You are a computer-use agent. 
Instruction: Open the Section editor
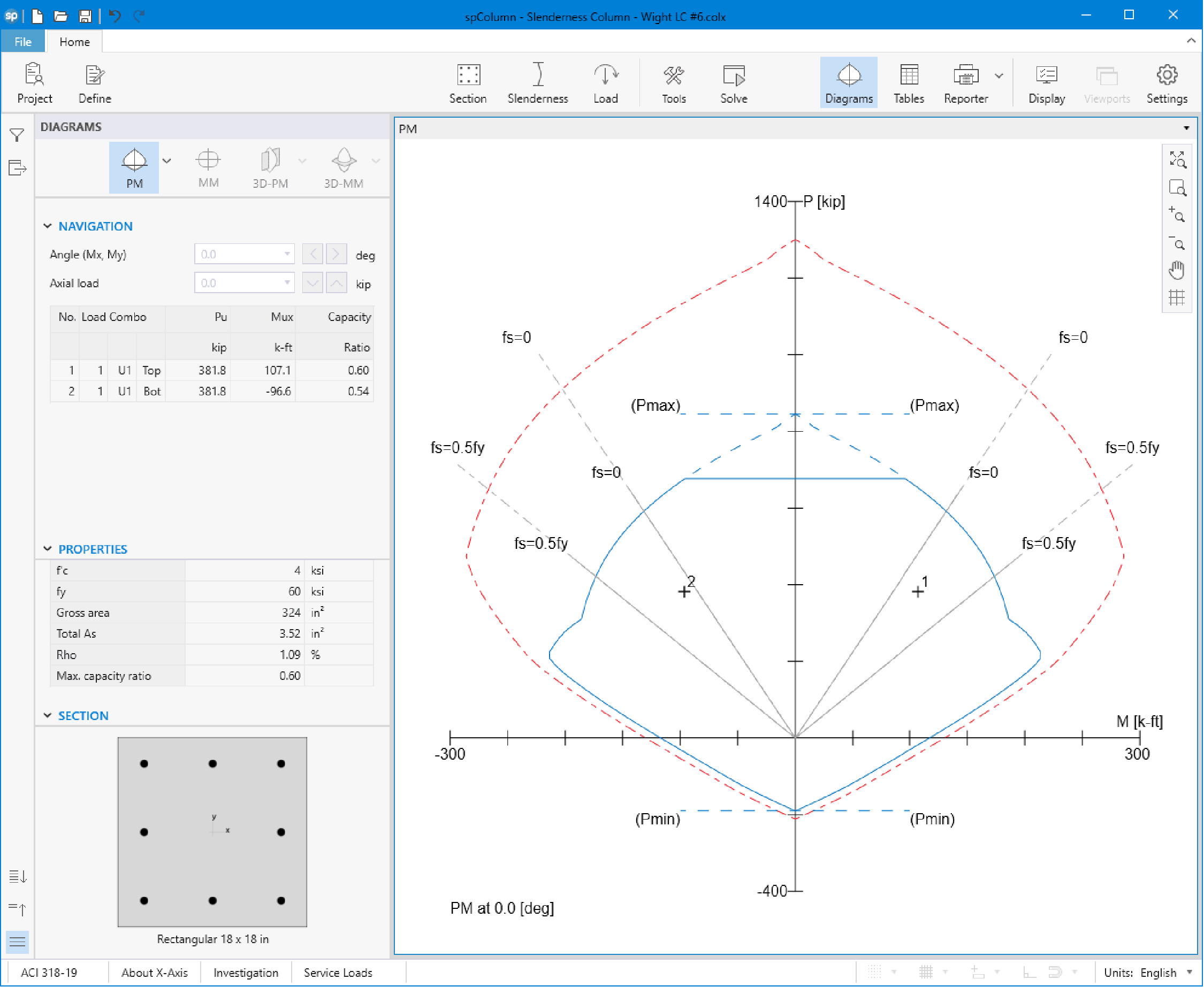[x=468, y=83]
